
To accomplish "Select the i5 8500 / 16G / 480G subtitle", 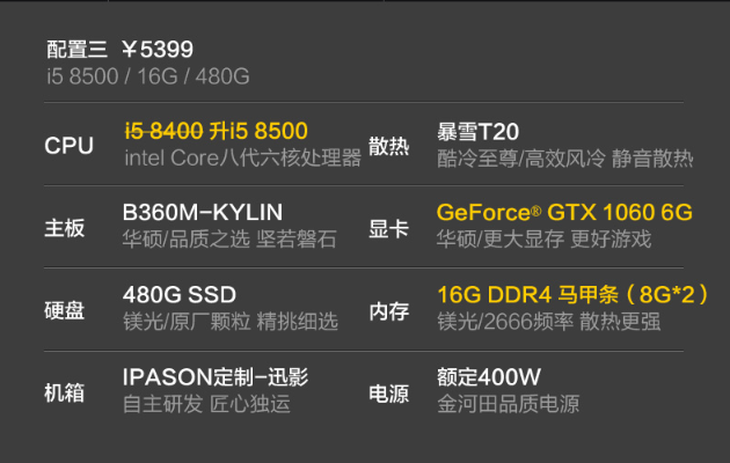I will coord(148,76).
